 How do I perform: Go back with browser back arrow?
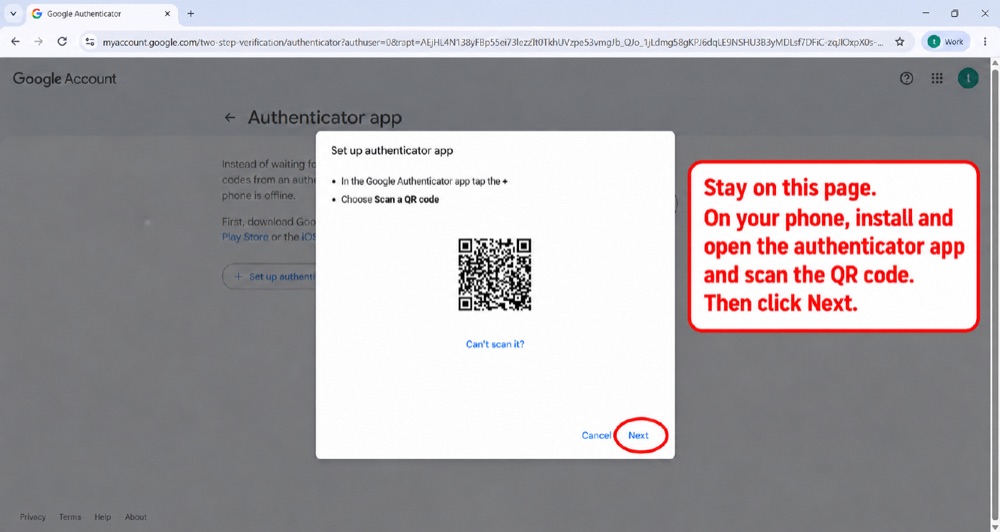tap(15, 41)
